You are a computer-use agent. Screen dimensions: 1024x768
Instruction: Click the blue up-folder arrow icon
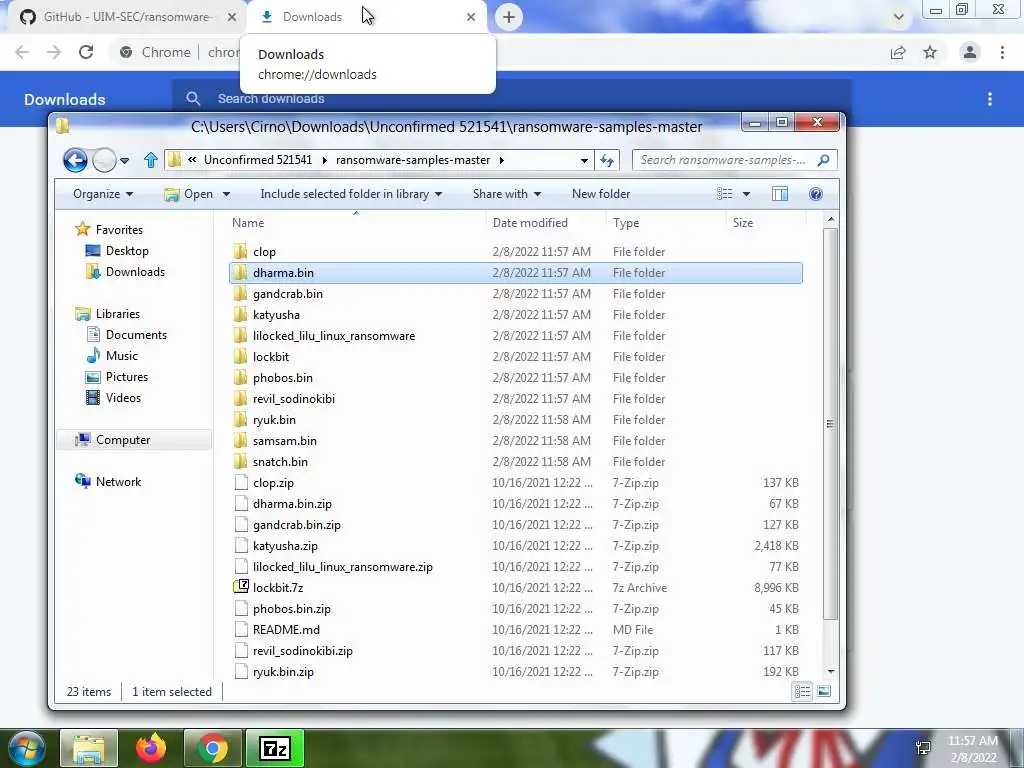(151, 160)
